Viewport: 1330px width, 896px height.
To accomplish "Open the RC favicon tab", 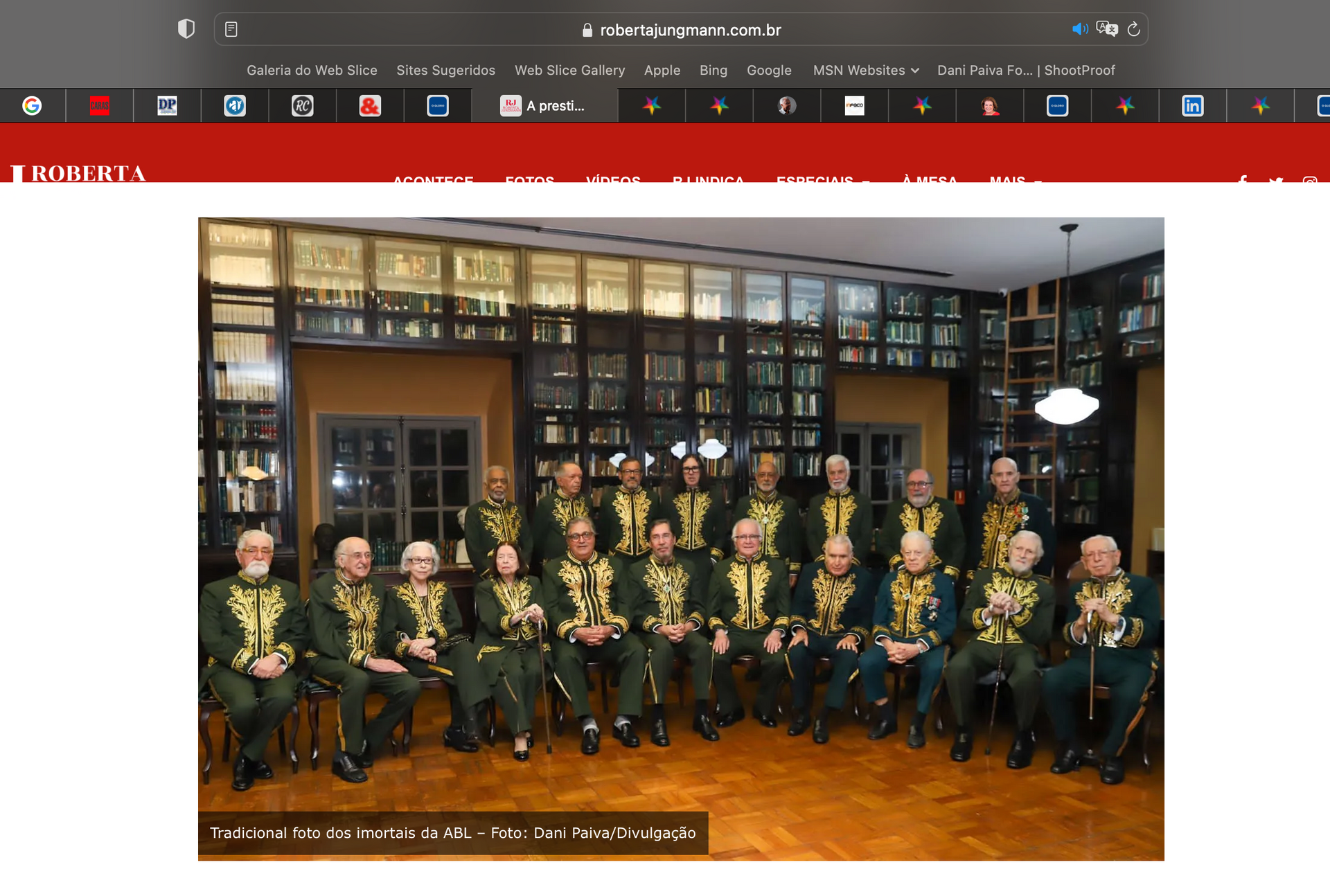I will pyautogui.click(x=302, y=106).
